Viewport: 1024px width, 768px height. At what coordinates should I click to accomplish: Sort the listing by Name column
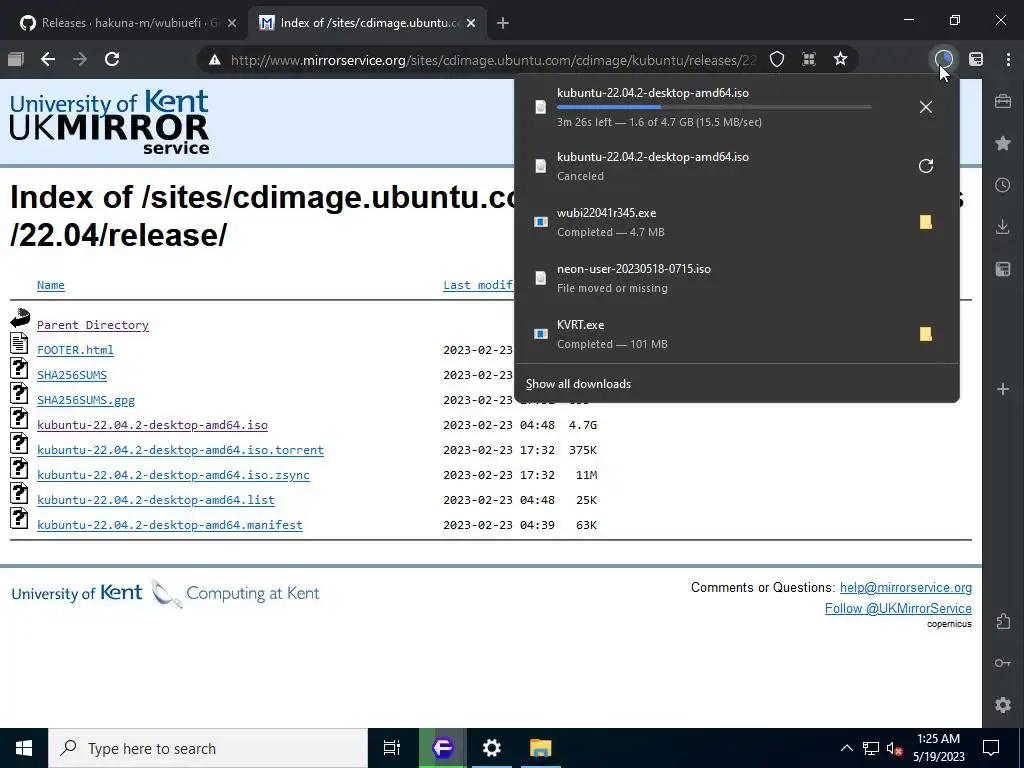[51, 285]
